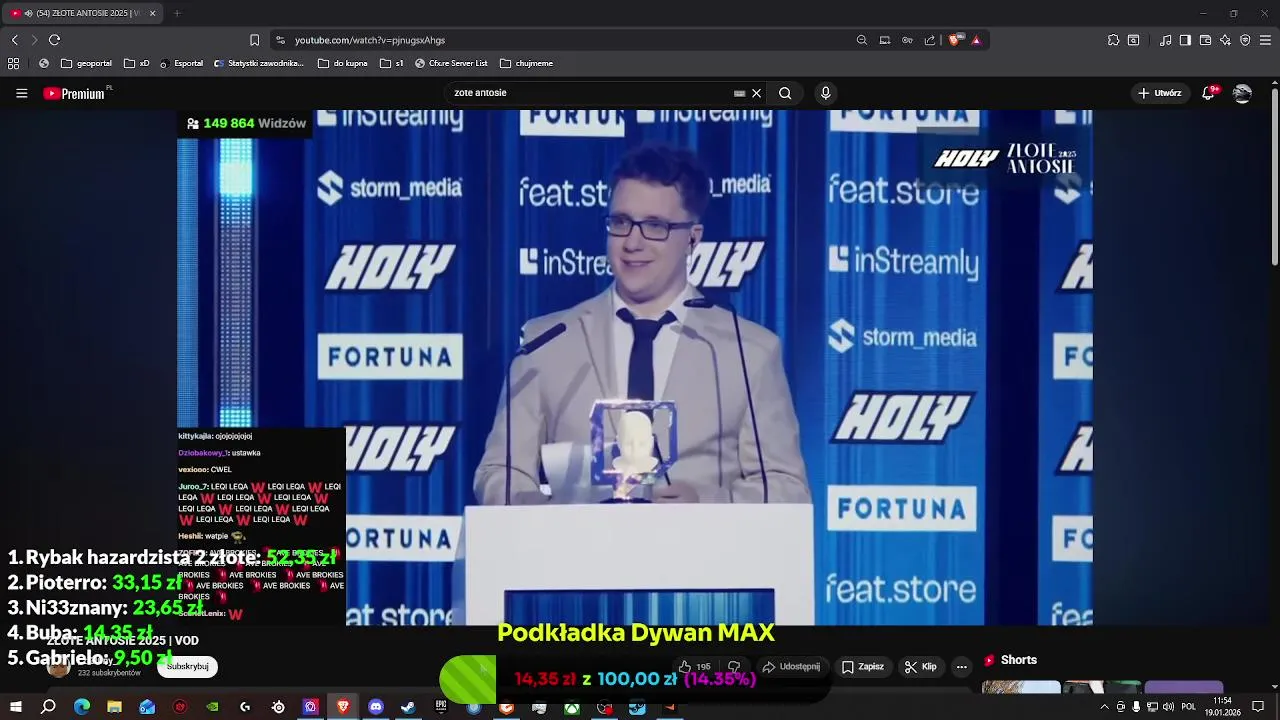Open the browser main menu
The image size is (1280, 720).
pos(1265,40)
